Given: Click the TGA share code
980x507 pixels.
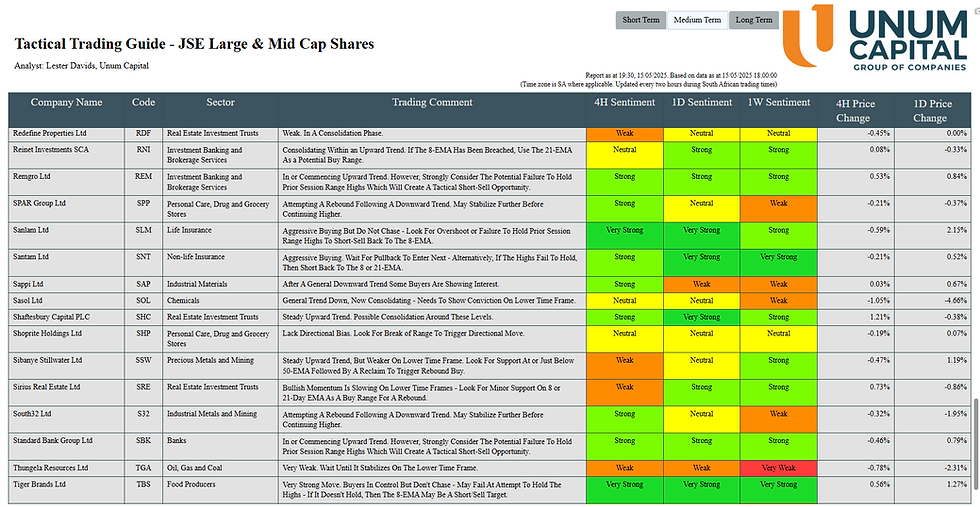Looking at the screenshot, I should (143, 468).
